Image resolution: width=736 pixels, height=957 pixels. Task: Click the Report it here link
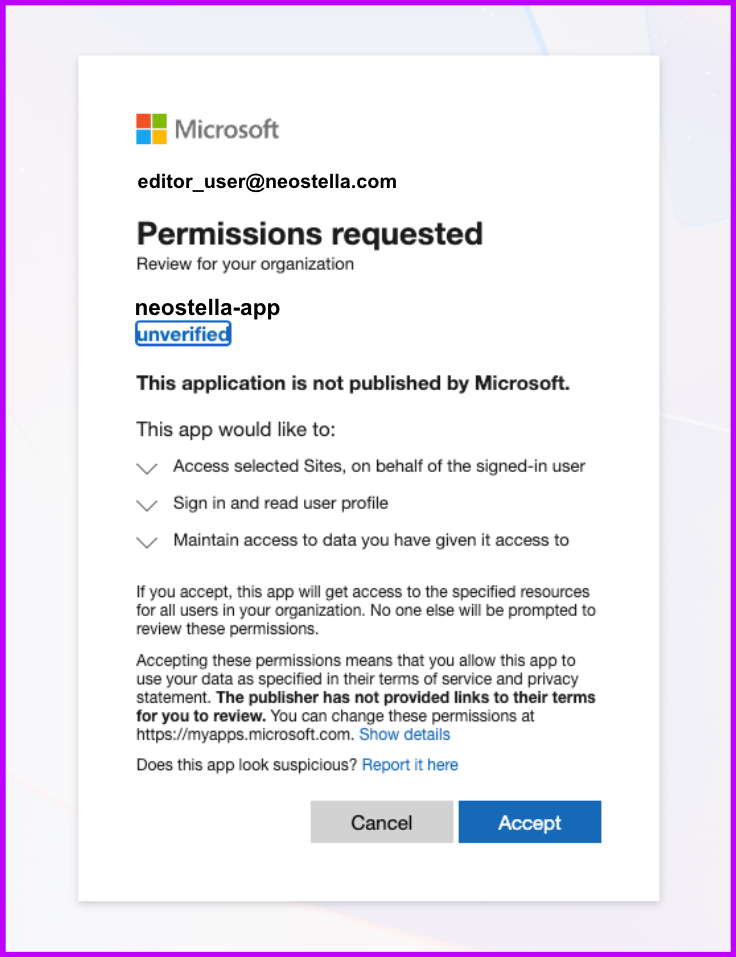click(410, 765)
